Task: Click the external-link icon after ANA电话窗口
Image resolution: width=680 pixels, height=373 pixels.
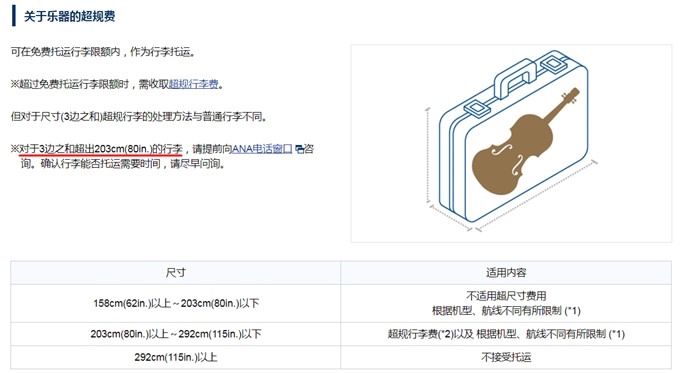Action: (x=299, y=149)
